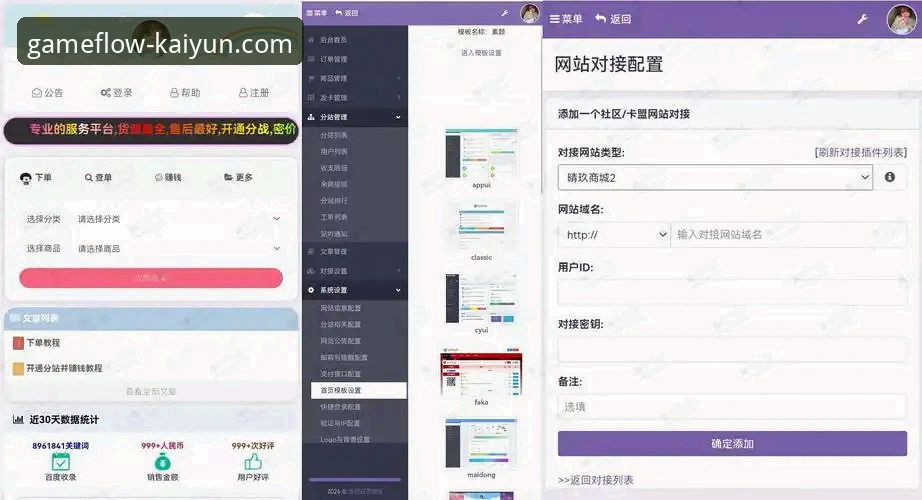Click 返回 back arrow in middle panel
This screenshot has width=922, height=500.
346,12
